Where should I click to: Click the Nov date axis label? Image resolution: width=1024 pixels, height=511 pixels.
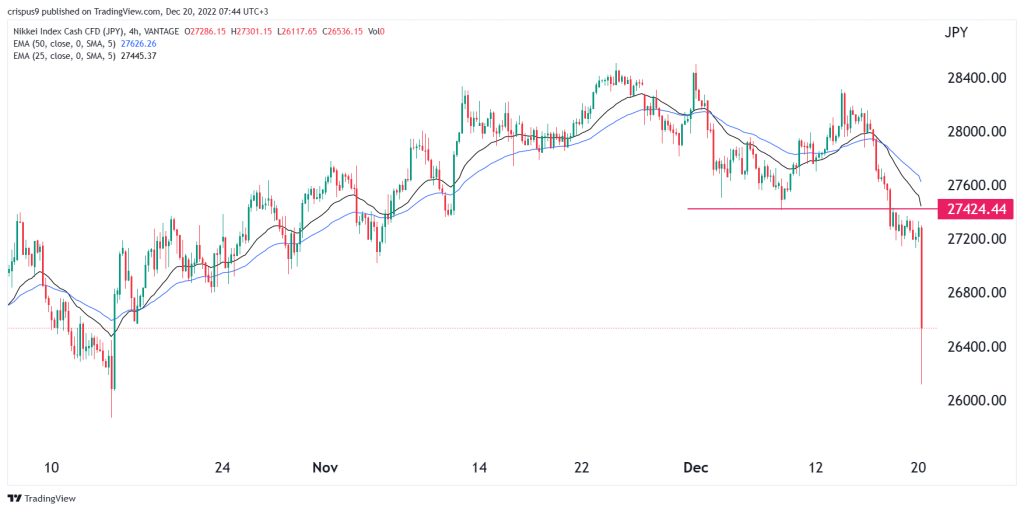325,468
